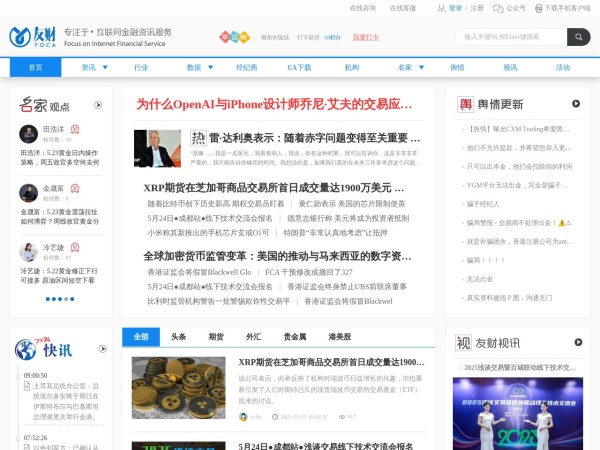This screenshot has width=600, height=450.
Task: Click the 快讯 globe icon
Action: [x=25, y=349]
